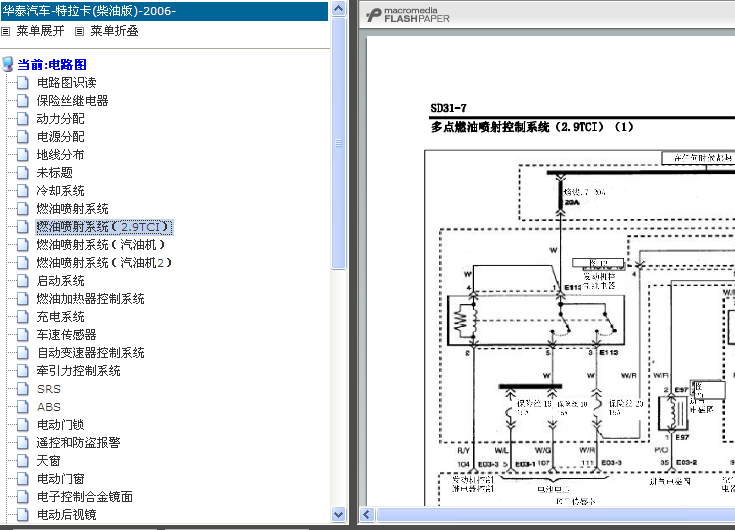Click the page icon beside 动力分配
The height and width of the screenshot is (530, 735).
[x=23, y=119]
